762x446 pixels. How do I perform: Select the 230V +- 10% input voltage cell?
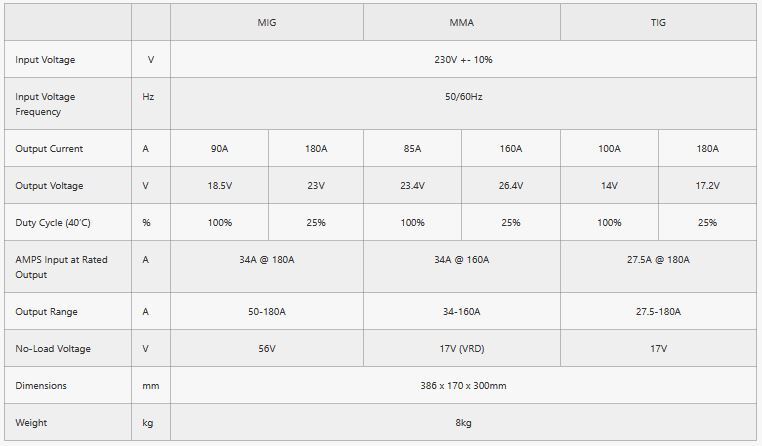(463, 59)
